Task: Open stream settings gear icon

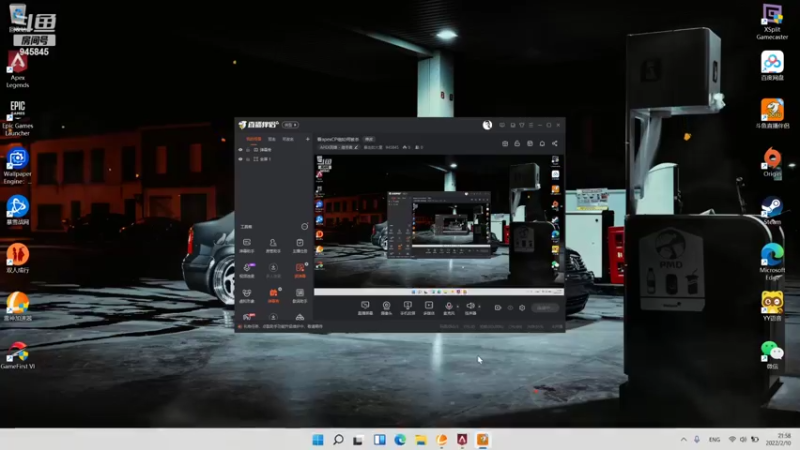Action: [x=522, y=308]
